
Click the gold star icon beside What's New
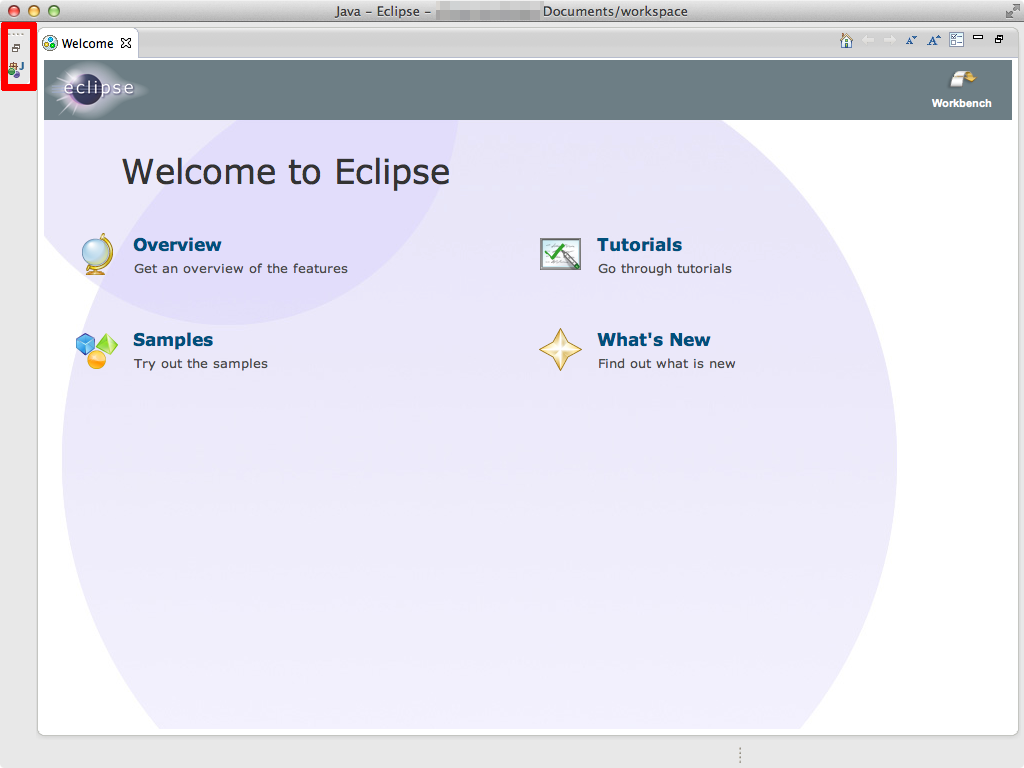560,349
